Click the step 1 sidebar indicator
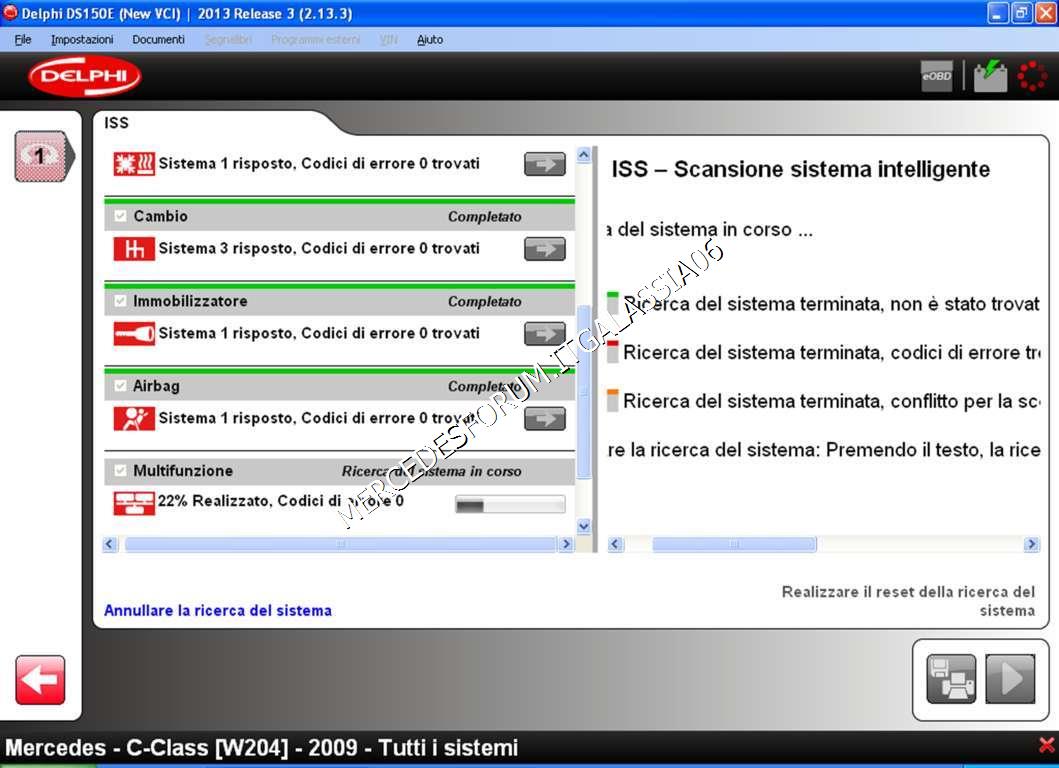This screenshot has width=1059, height=768. tap(42, 156)
